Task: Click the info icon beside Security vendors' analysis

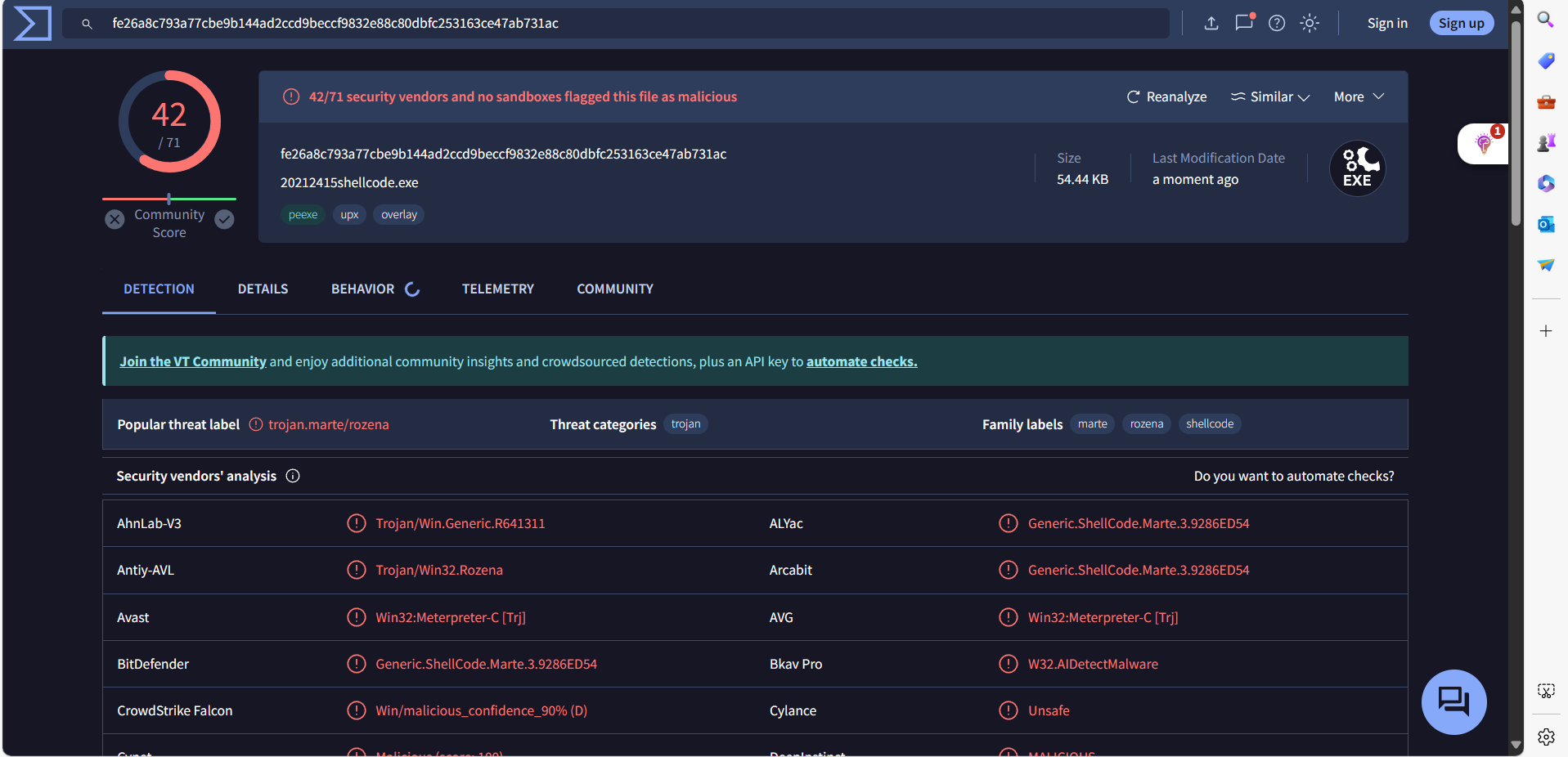Action: point(293,476)
